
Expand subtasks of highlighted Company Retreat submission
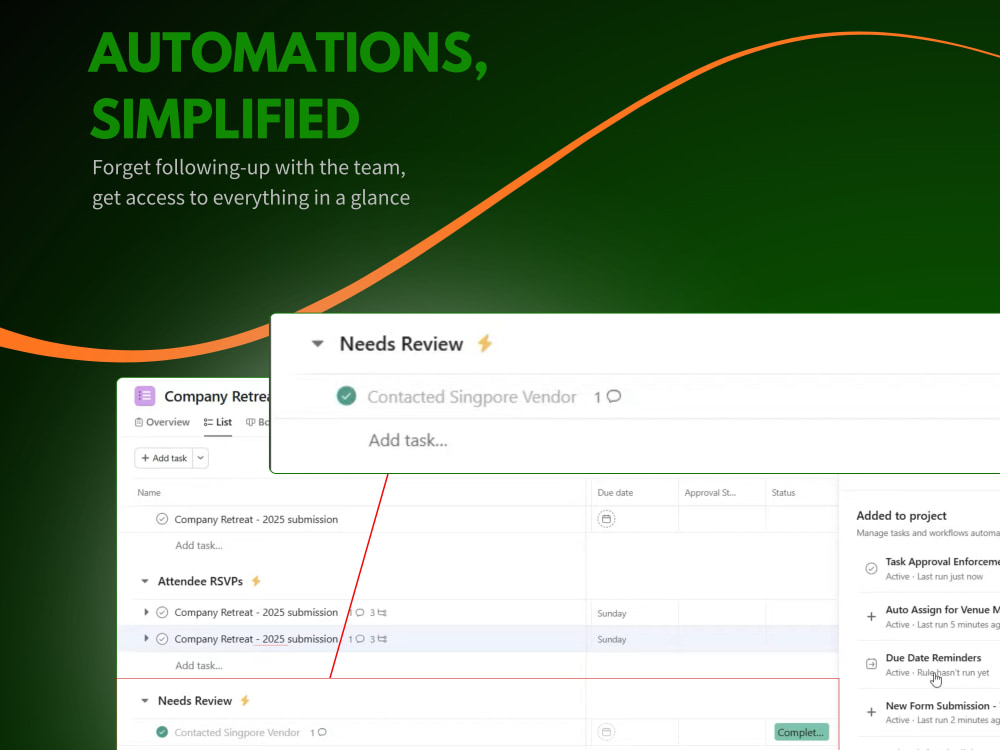tap(146, 638)
